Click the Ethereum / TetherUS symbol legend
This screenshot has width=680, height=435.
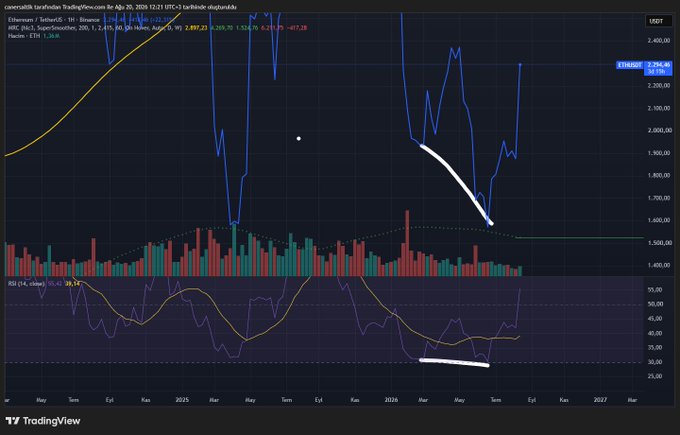[53, 20]
